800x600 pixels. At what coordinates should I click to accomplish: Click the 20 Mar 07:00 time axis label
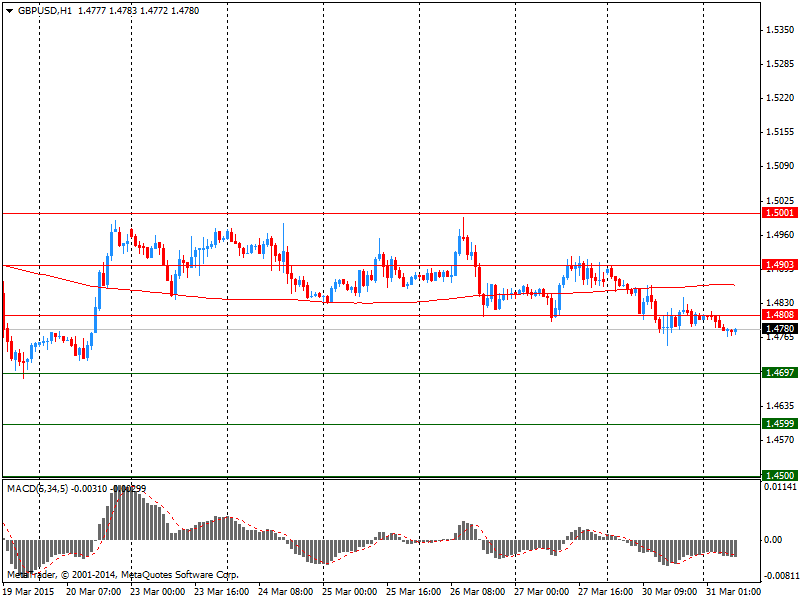[94, 591]
